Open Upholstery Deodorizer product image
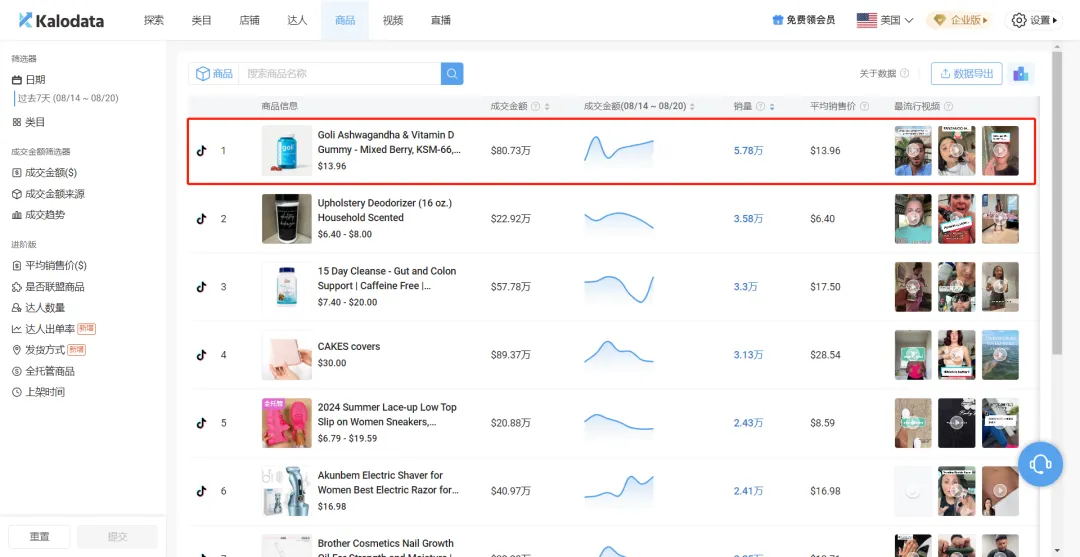This screenshot has height=557, width=1080. (287, 218)
